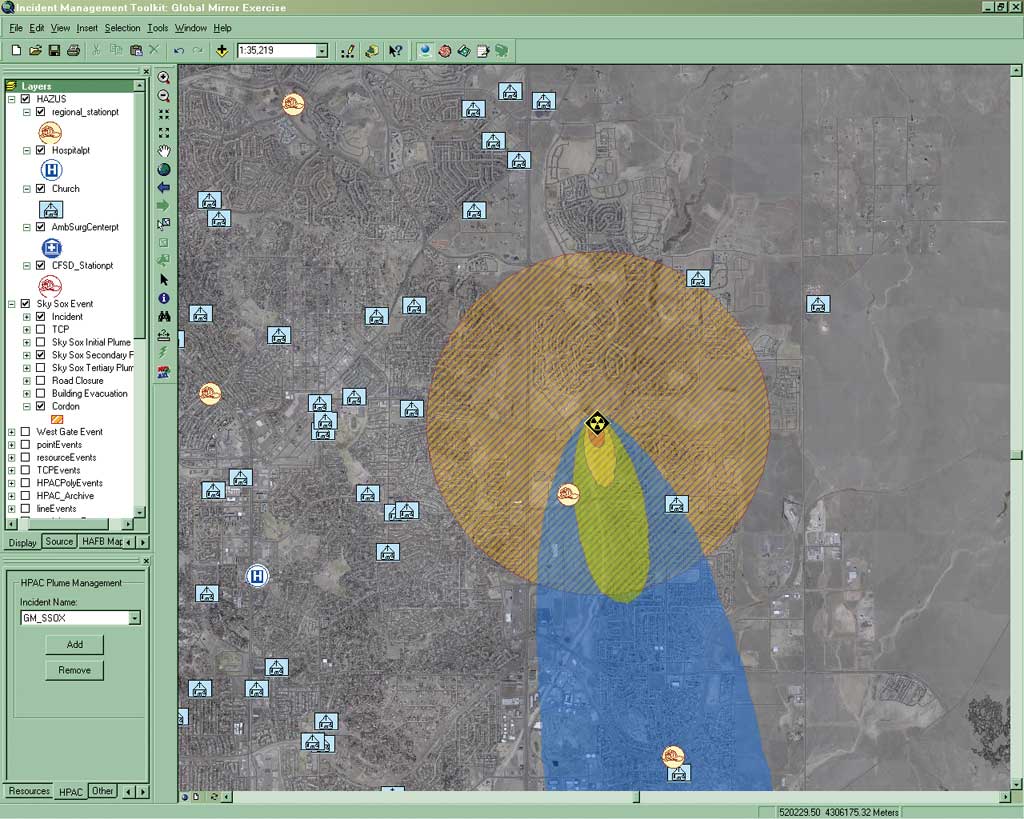Screen dimensions: 1024x819
Task: Toggle the AmbSurgCenterpt layer checkbox
Action: click(x=40, y=227)
